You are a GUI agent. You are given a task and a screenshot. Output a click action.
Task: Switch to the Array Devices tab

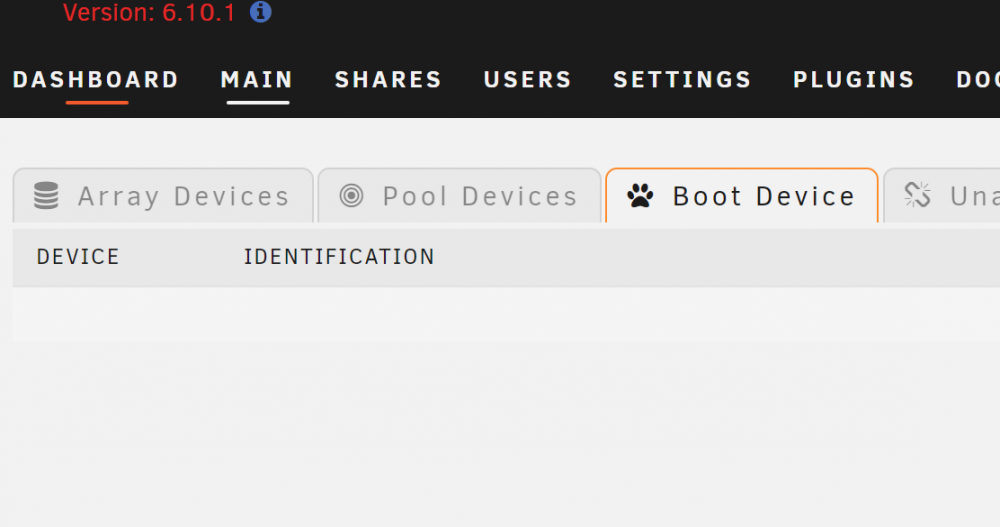click(x=163, y=196)
